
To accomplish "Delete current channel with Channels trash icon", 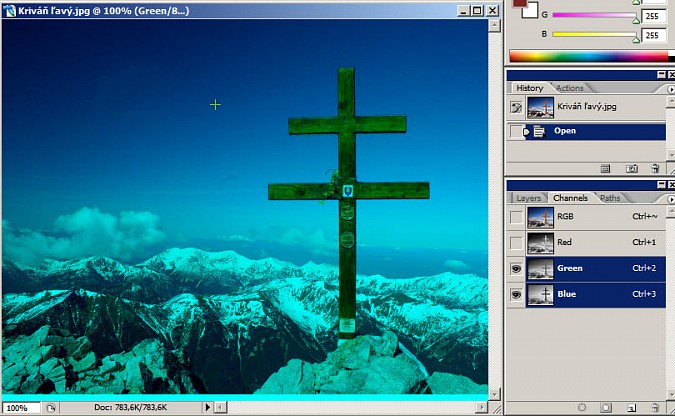I will 655,407.
